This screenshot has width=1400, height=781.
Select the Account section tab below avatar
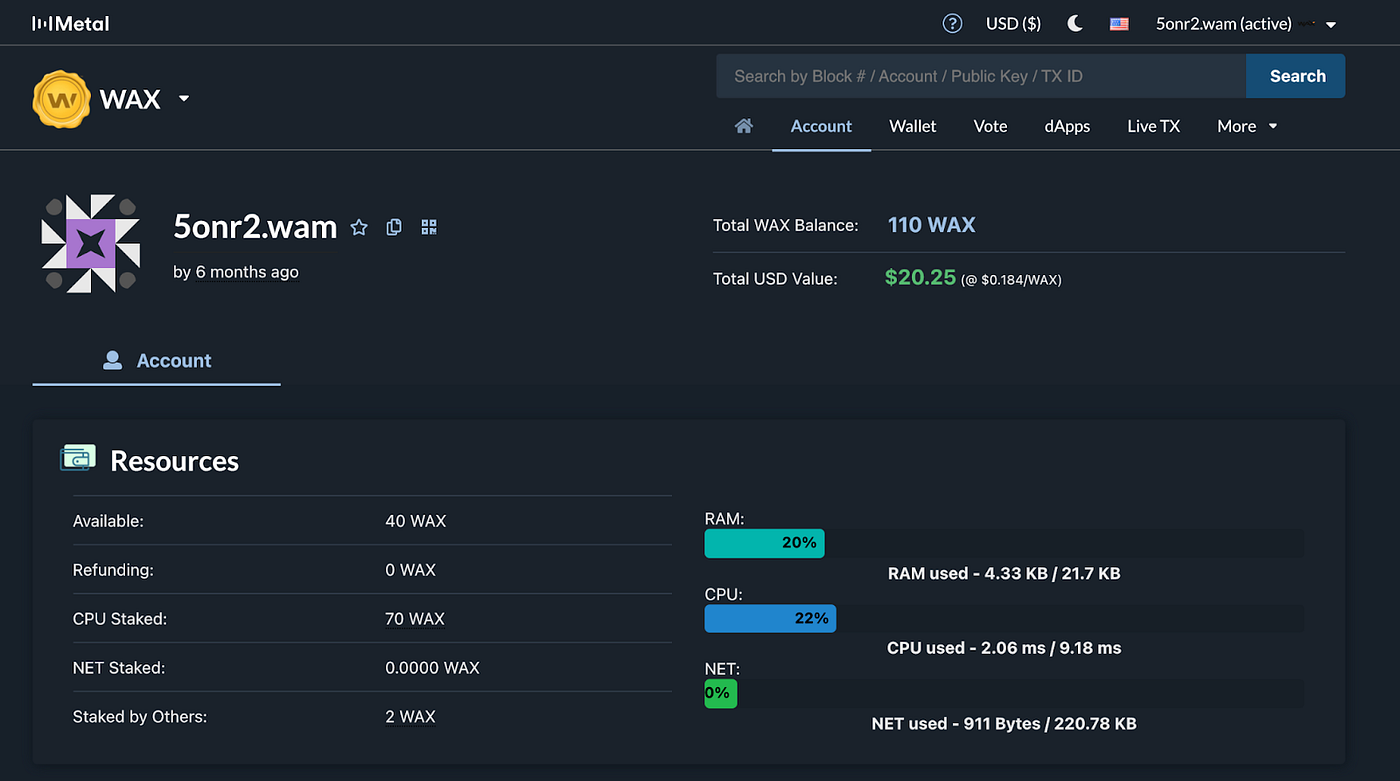pyautogui.click(x=157, y=361)
